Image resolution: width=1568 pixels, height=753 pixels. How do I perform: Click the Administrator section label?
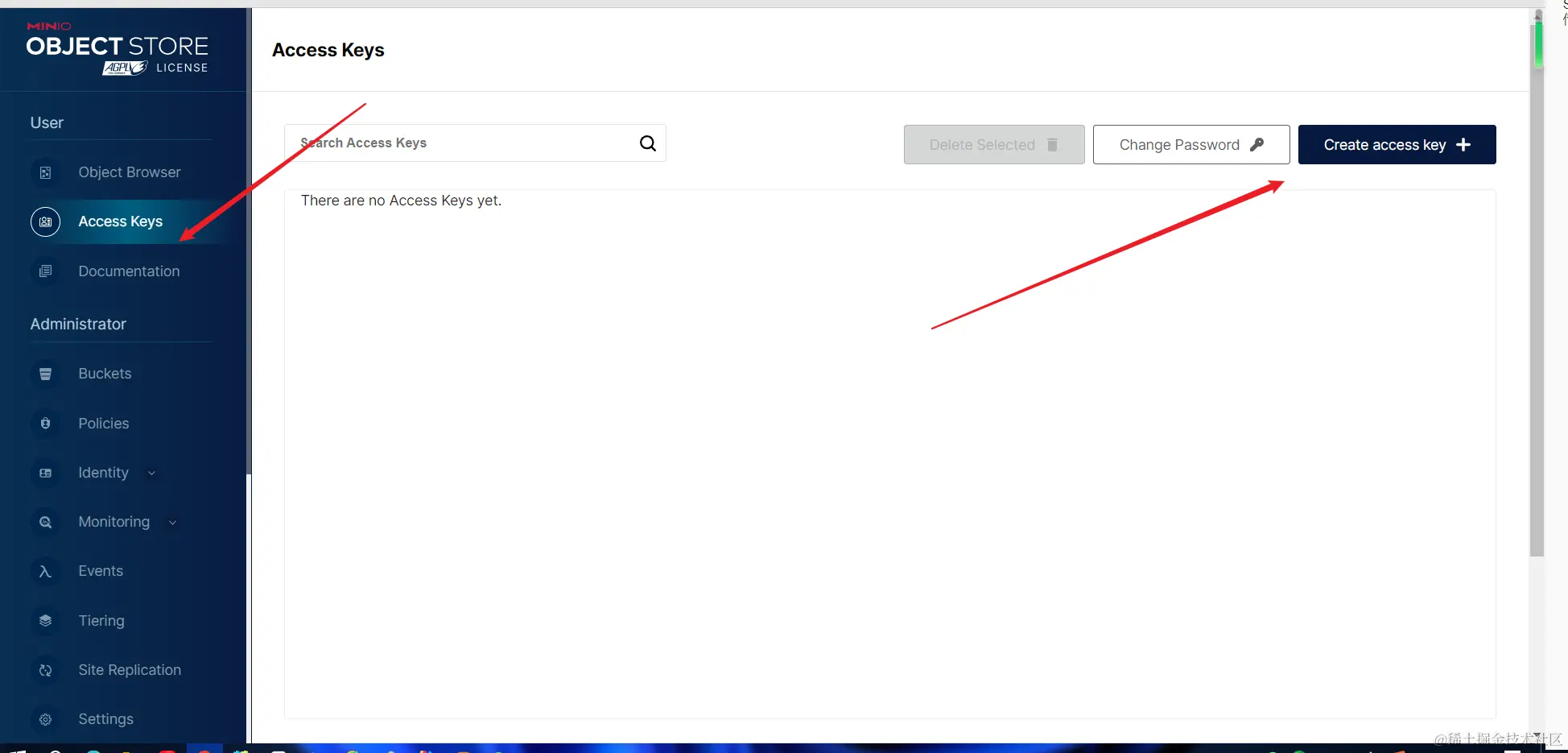pyautogui.click(x=78, y=324)
